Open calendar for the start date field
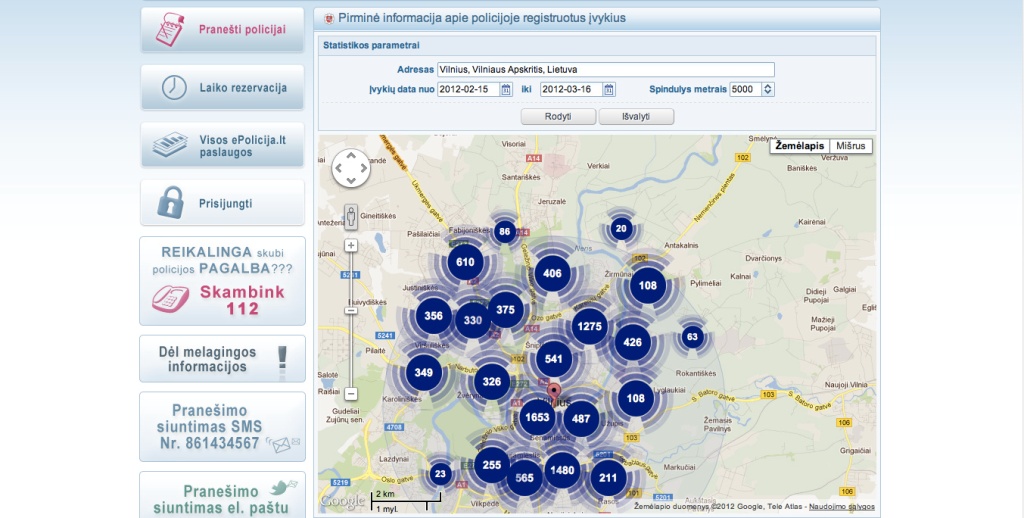1024x518 pixels. point(506,90)
